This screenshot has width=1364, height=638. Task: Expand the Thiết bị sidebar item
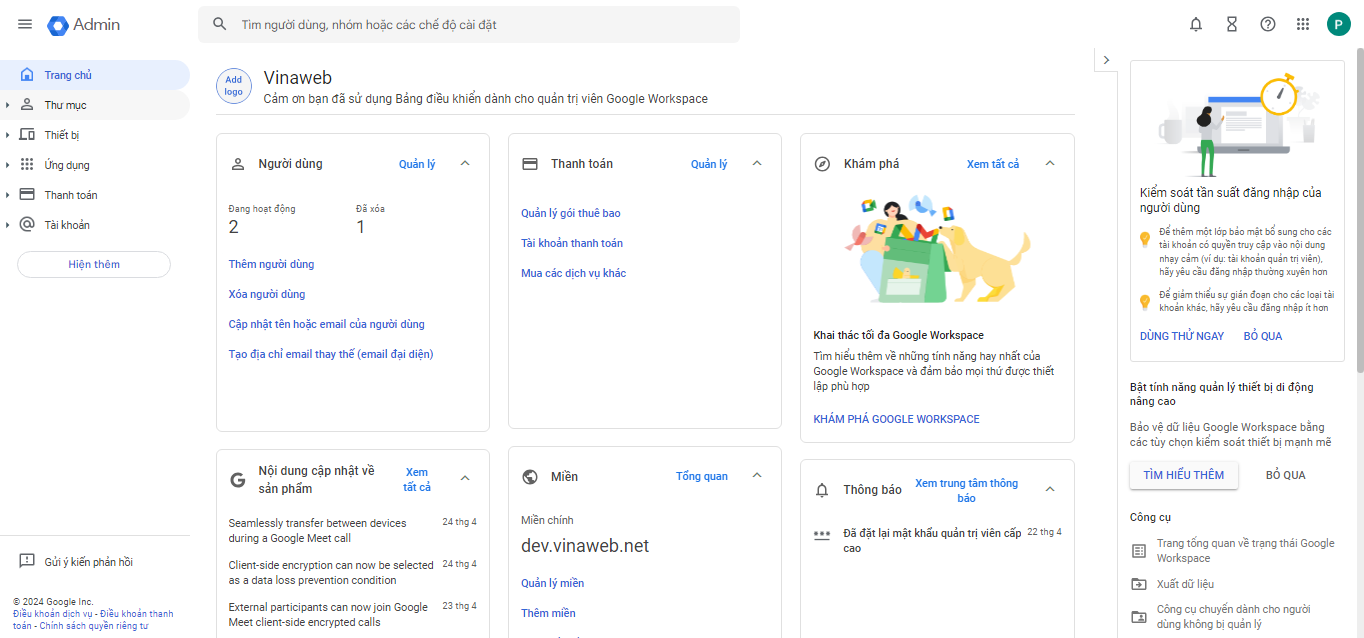point(8,135)
